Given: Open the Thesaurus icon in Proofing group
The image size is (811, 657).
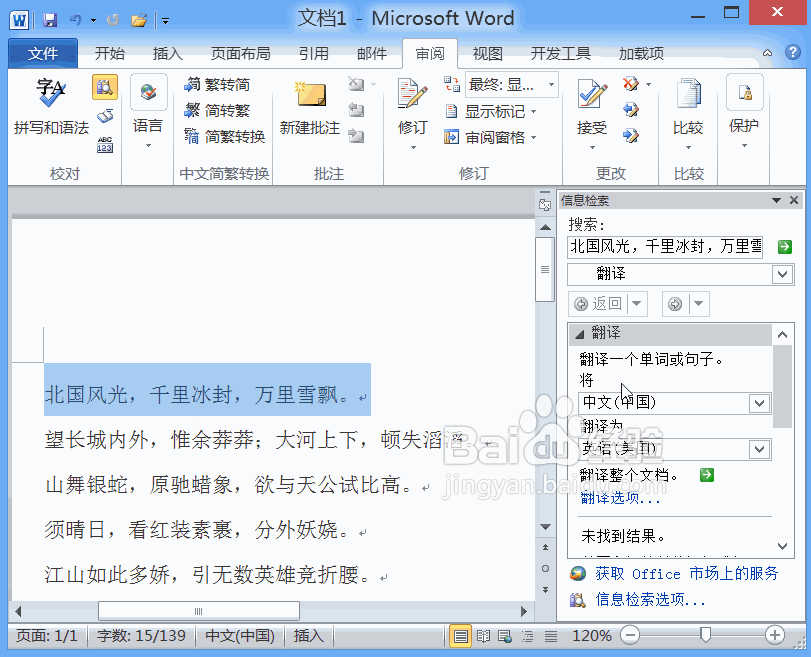Looking at the screenshot, I should [105, 116].
